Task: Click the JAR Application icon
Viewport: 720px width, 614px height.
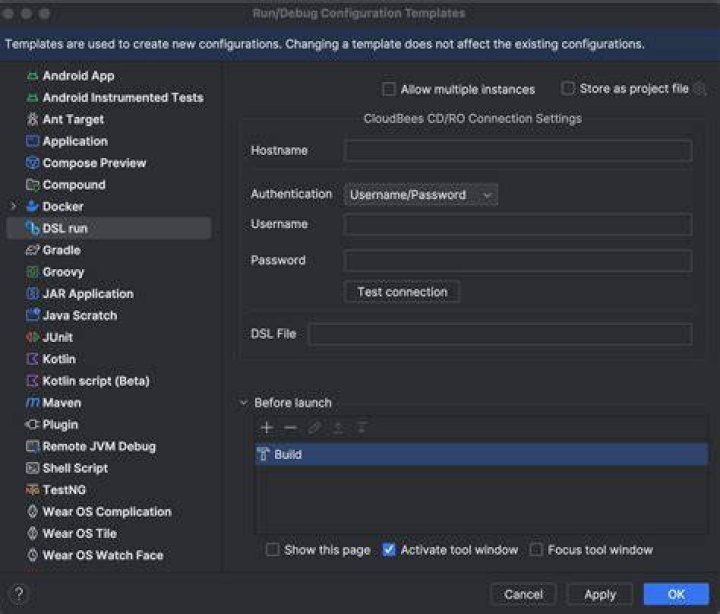Action: pyautogui.click(x=32, y=293)
